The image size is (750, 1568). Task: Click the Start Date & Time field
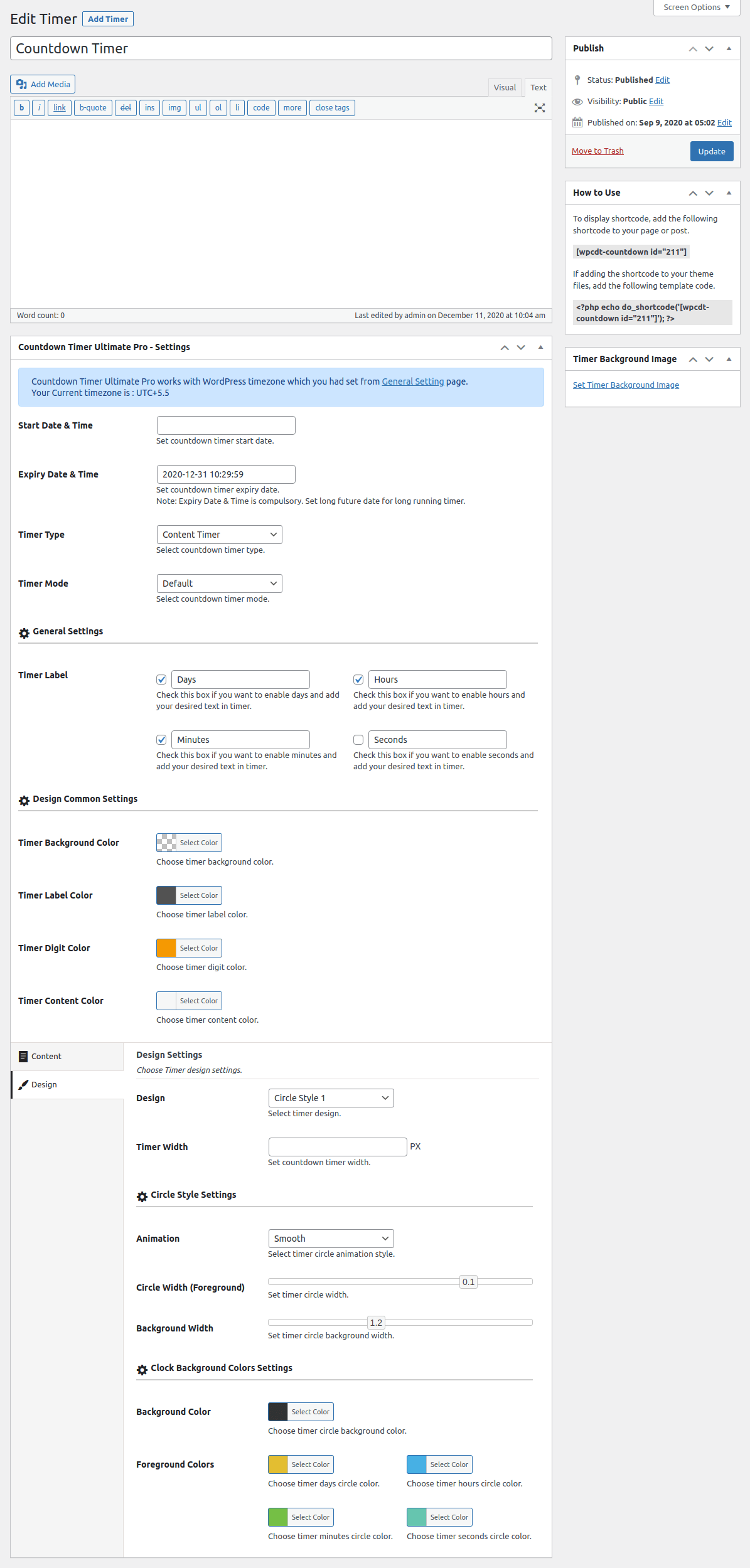tap(226, 425)
